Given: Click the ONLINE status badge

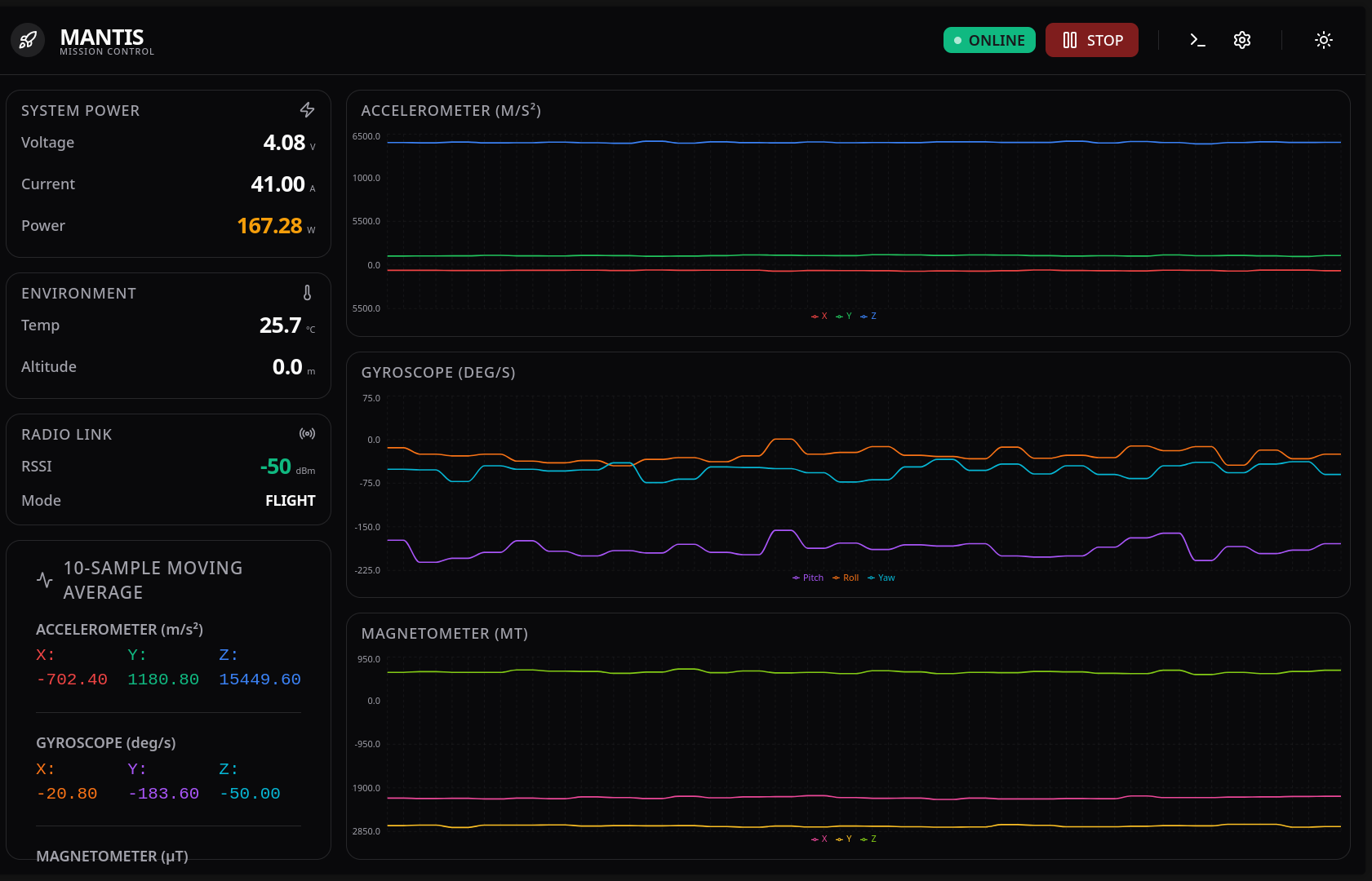Looking at the screenshot, I should click(x=989, y=40).
